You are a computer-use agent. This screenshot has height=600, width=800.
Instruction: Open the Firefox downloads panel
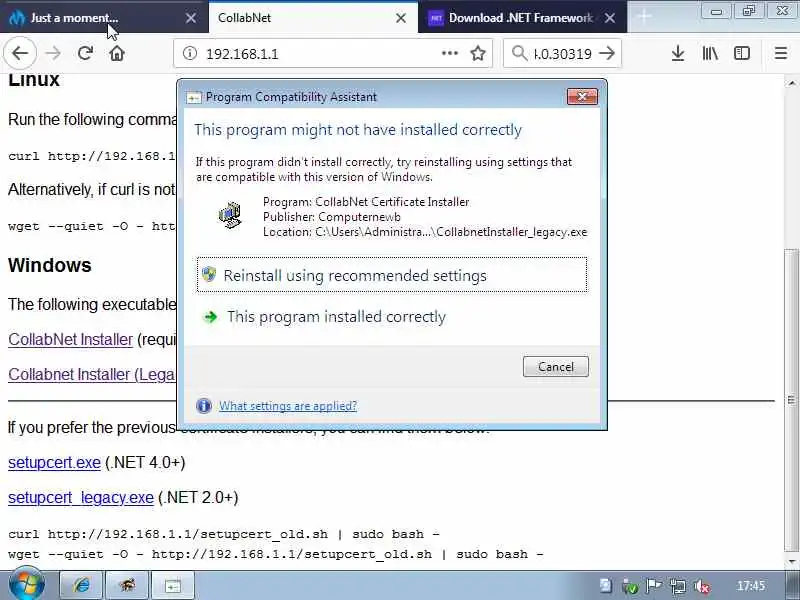(x=678, y=53)
